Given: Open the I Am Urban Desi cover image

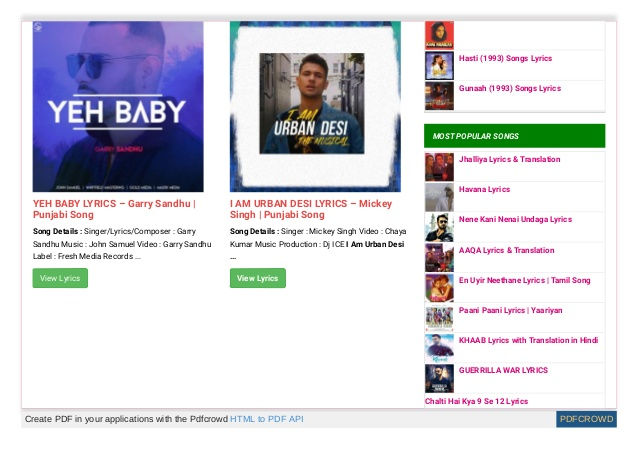Looking at the screenshot, I should (315, 107).
